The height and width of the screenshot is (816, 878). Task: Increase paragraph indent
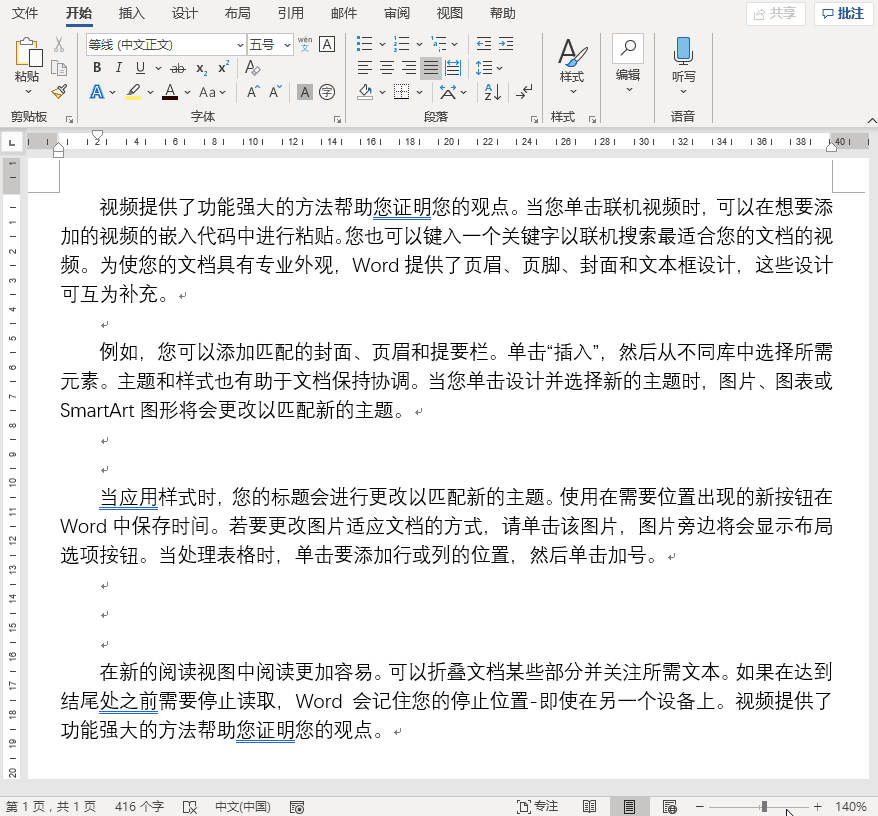tap(506, 44)
